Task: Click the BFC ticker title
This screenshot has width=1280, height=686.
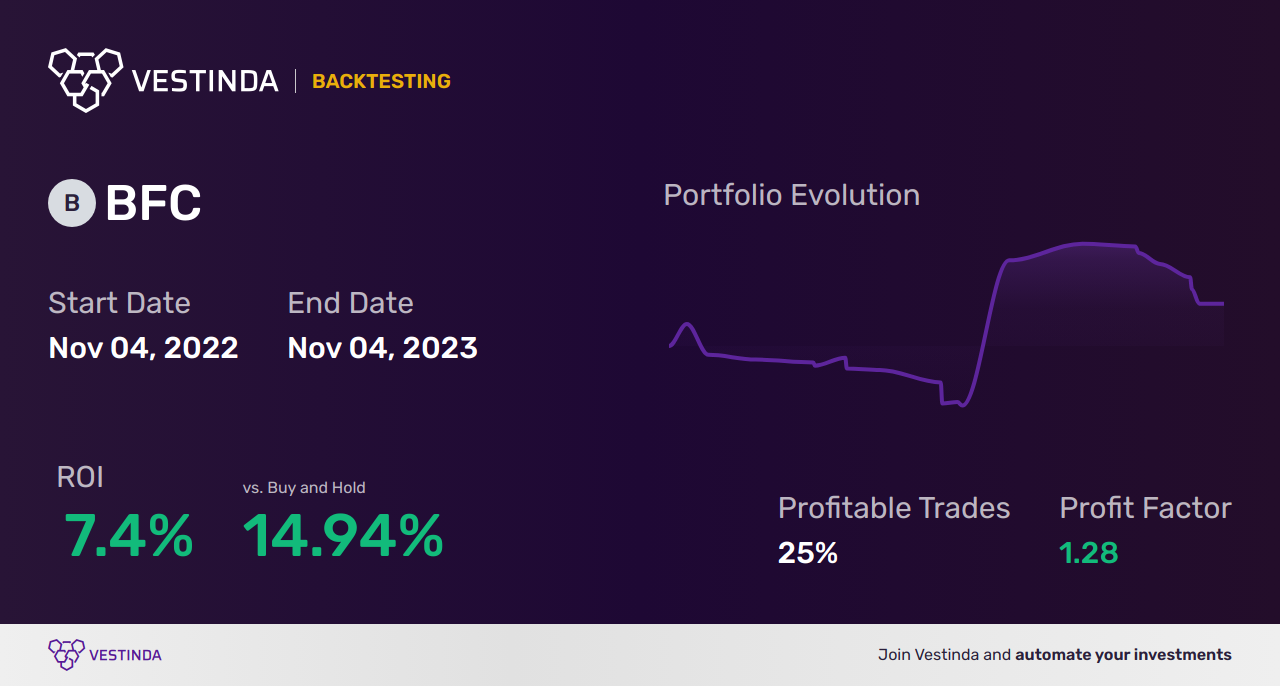Action: 153,204
